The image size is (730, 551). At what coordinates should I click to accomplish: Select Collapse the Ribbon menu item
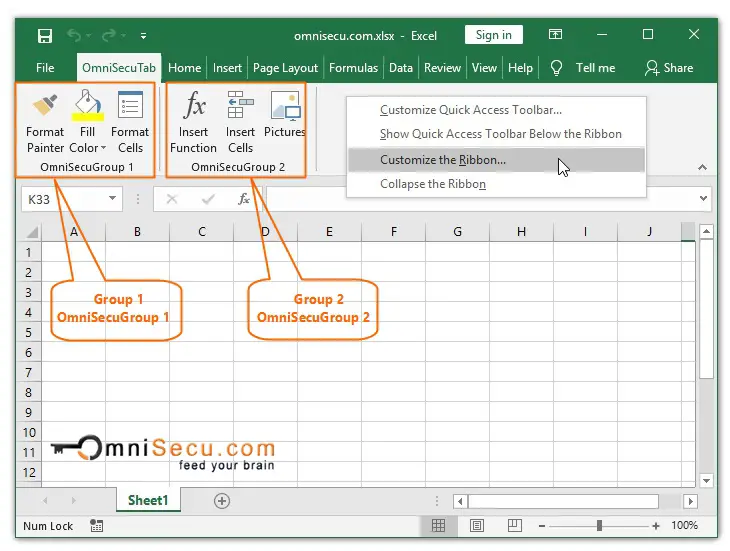(x=496, y=184)
